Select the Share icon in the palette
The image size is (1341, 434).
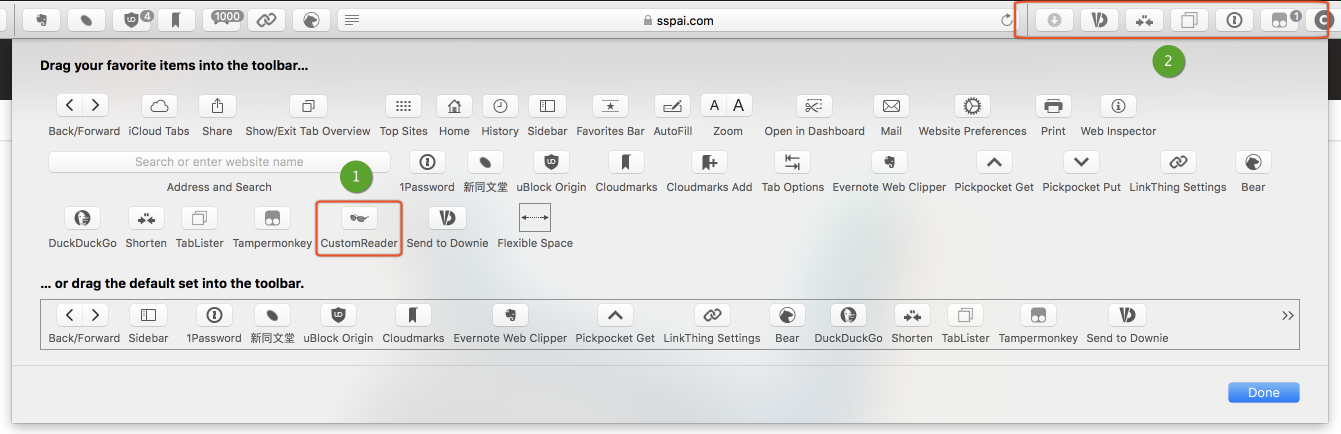tap(217, 106)
